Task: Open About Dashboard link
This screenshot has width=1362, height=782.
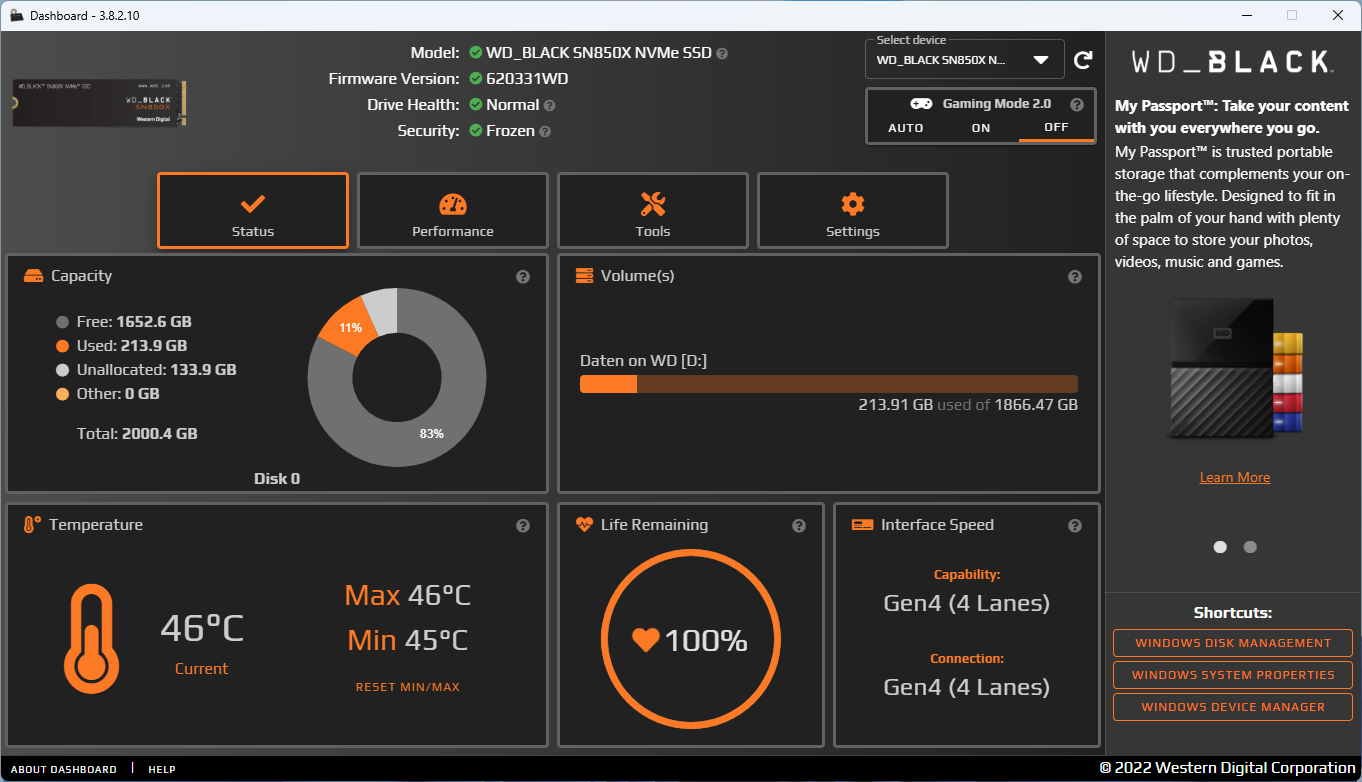Action: click(x=64, y=769)
